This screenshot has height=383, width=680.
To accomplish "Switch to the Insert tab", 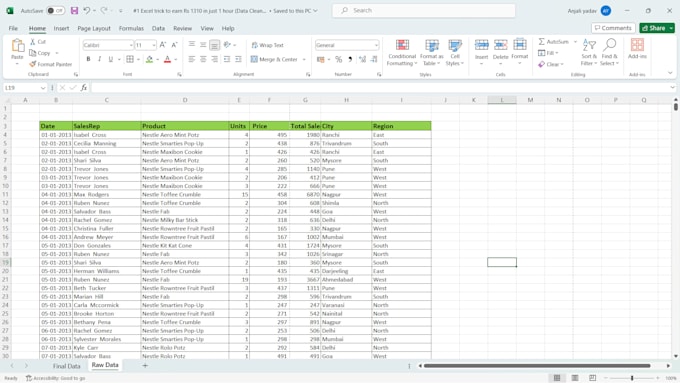I will point(61,28).
